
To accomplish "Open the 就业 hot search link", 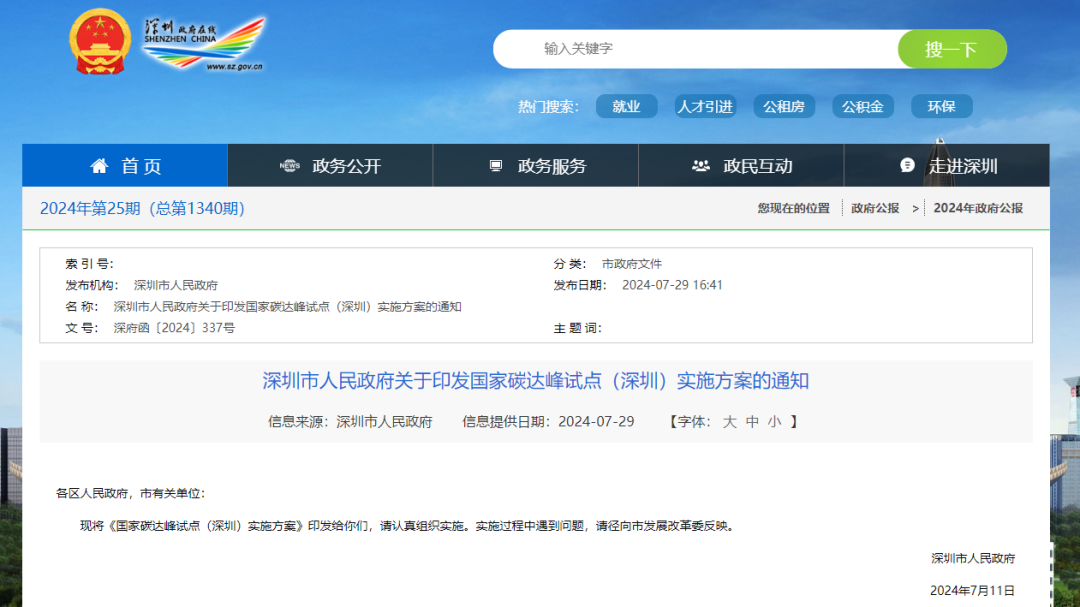I will click(626, 106).
